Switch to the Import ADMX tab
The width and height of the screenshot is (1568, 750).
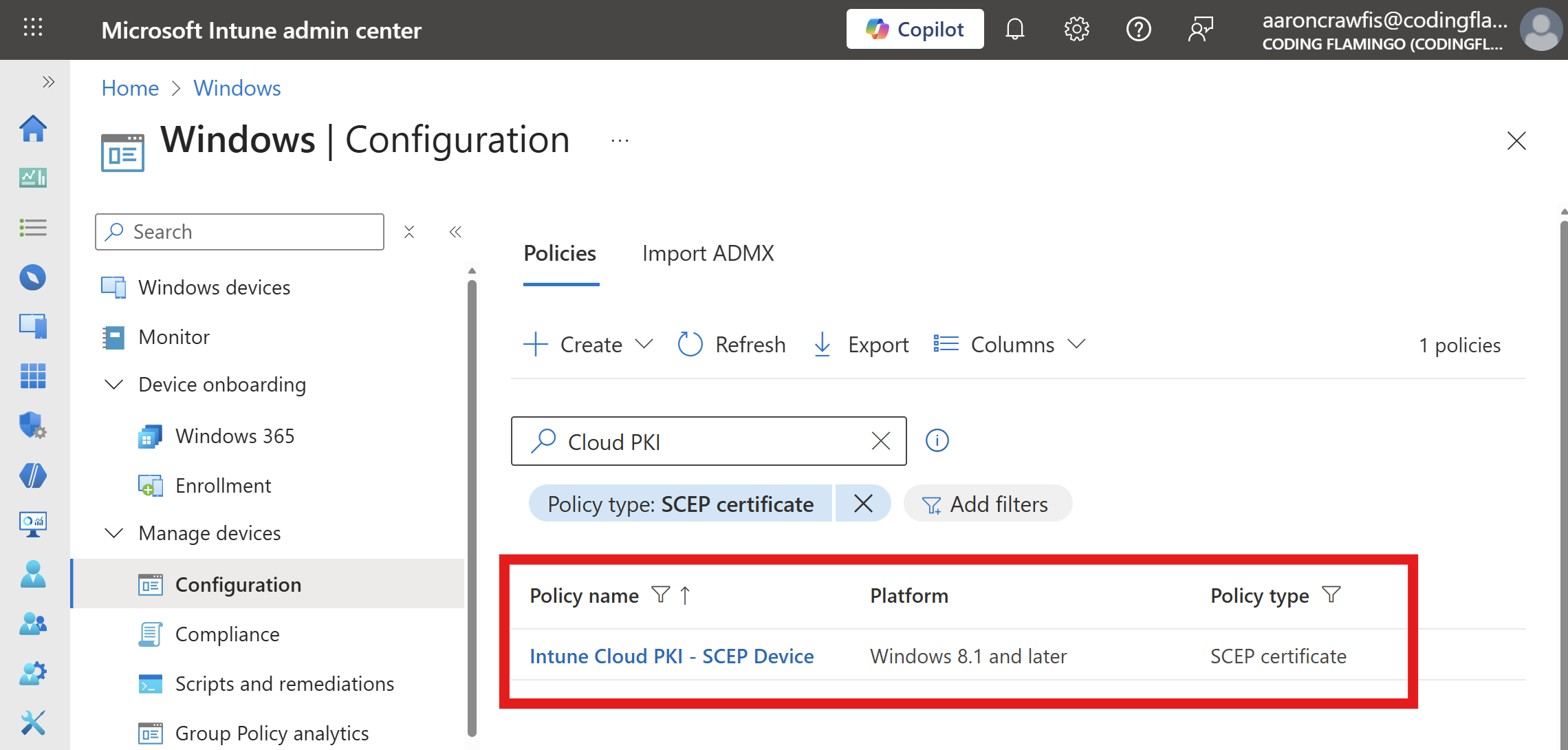708,253
